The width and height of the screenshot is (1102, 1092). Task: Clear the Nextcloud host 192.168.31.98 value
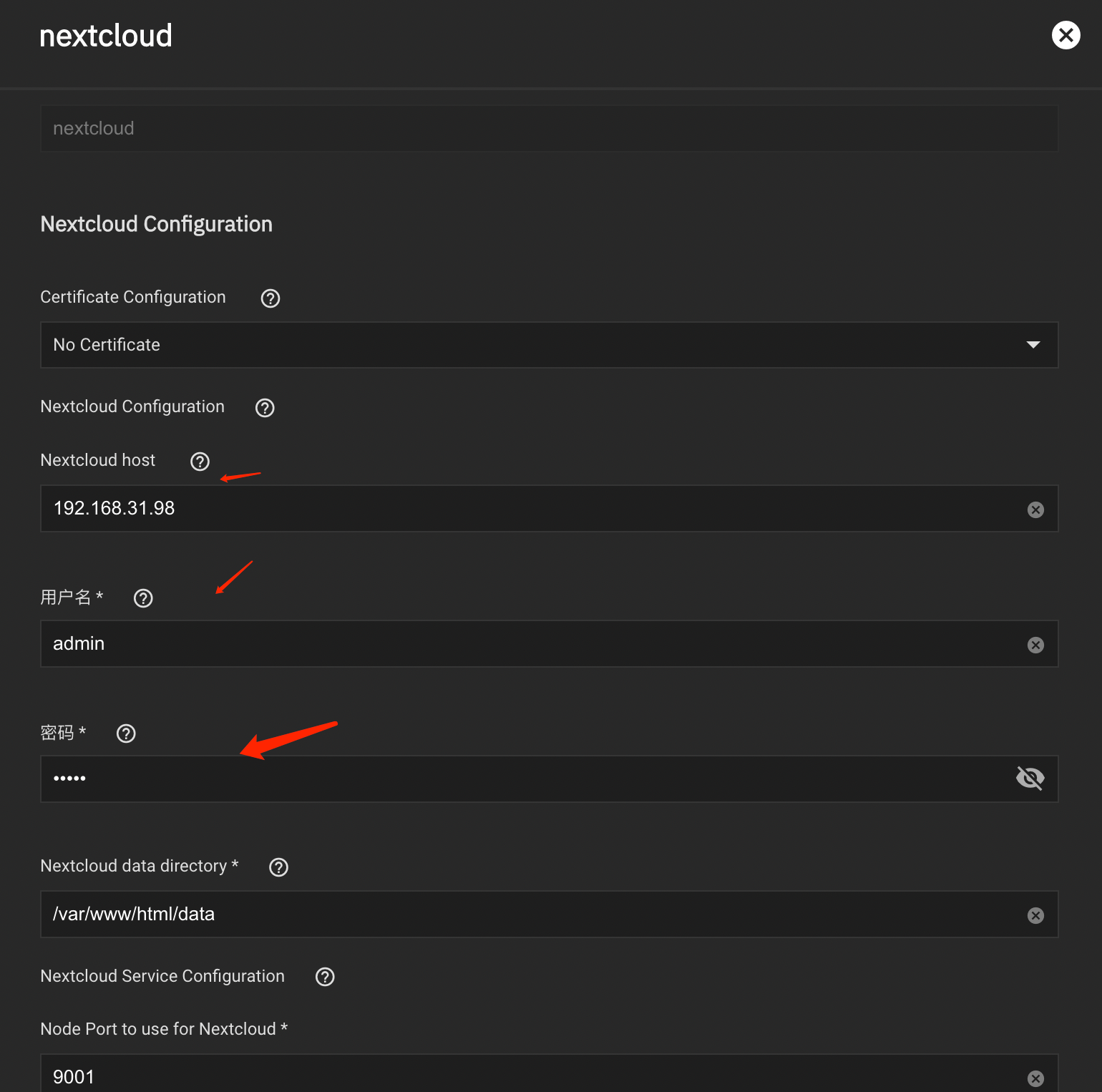pos(1035,510)
